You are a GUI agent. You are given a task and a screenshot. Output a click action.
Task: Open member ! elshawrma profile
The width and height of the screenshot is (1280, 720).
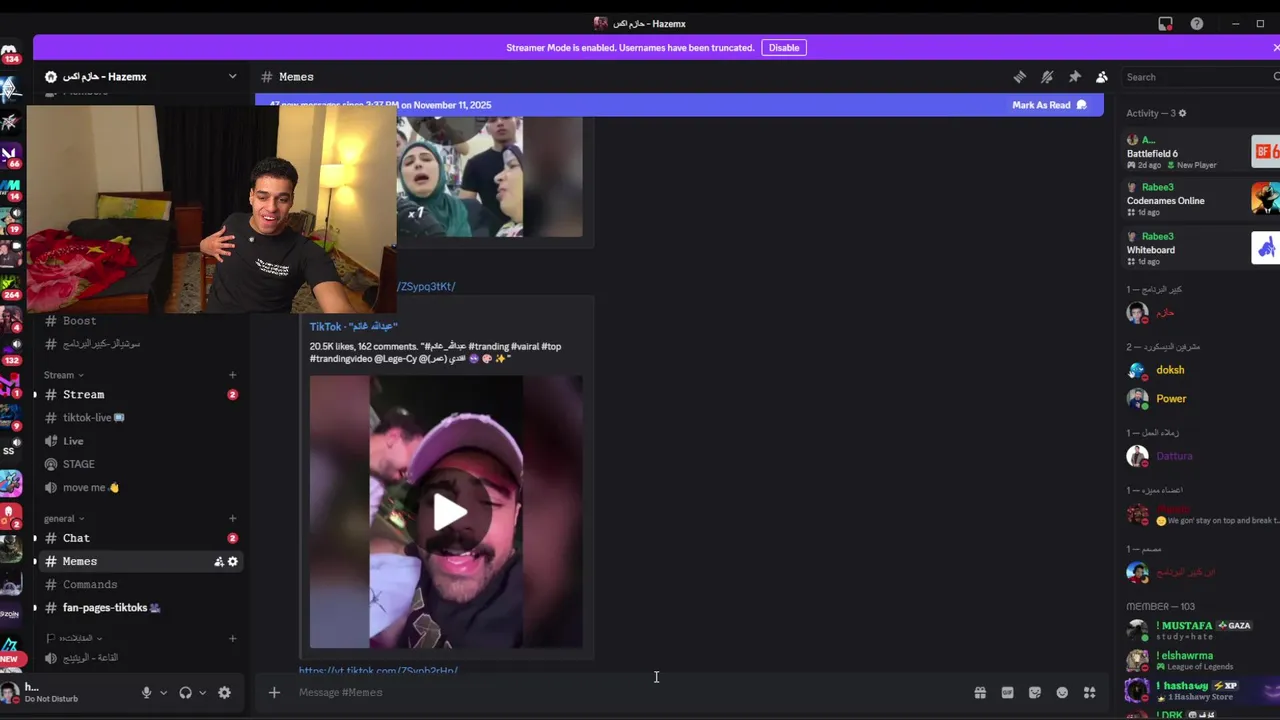1200,661
